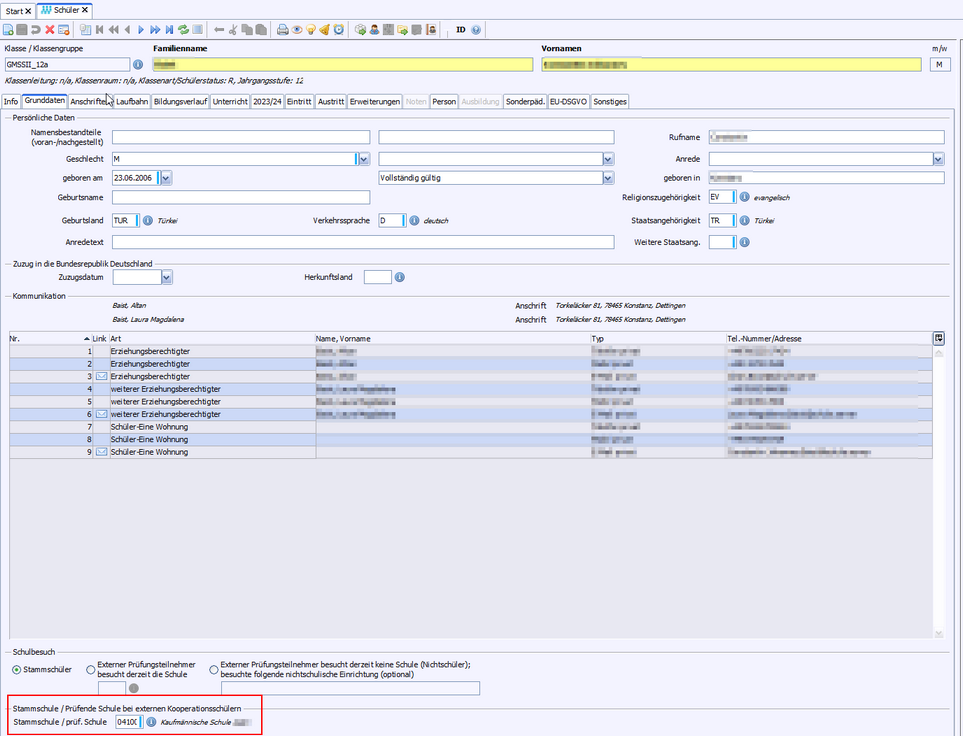Screen dimensions: 963x736
Task: Open the geboren am date picker
Action: tap(166, 178)
